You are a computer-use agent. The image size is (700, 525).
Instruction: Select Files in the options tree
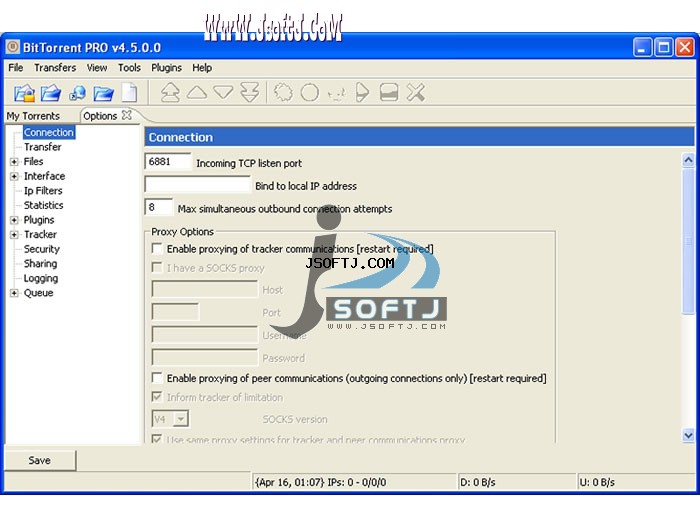click(x=33, y=161)
